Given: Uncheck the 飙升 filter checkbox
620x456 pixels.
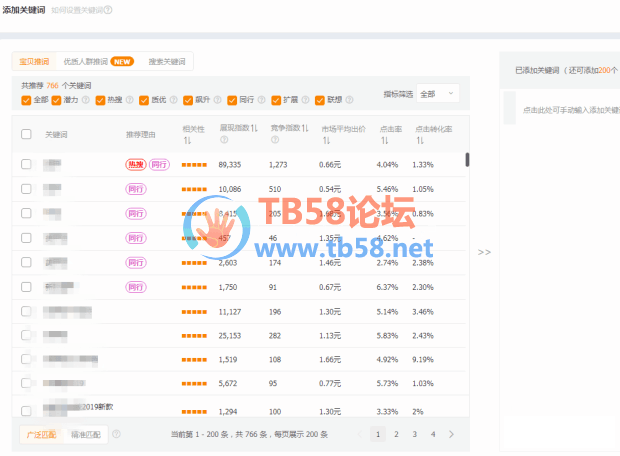Looking at the screenshot, I should [188, 100].
